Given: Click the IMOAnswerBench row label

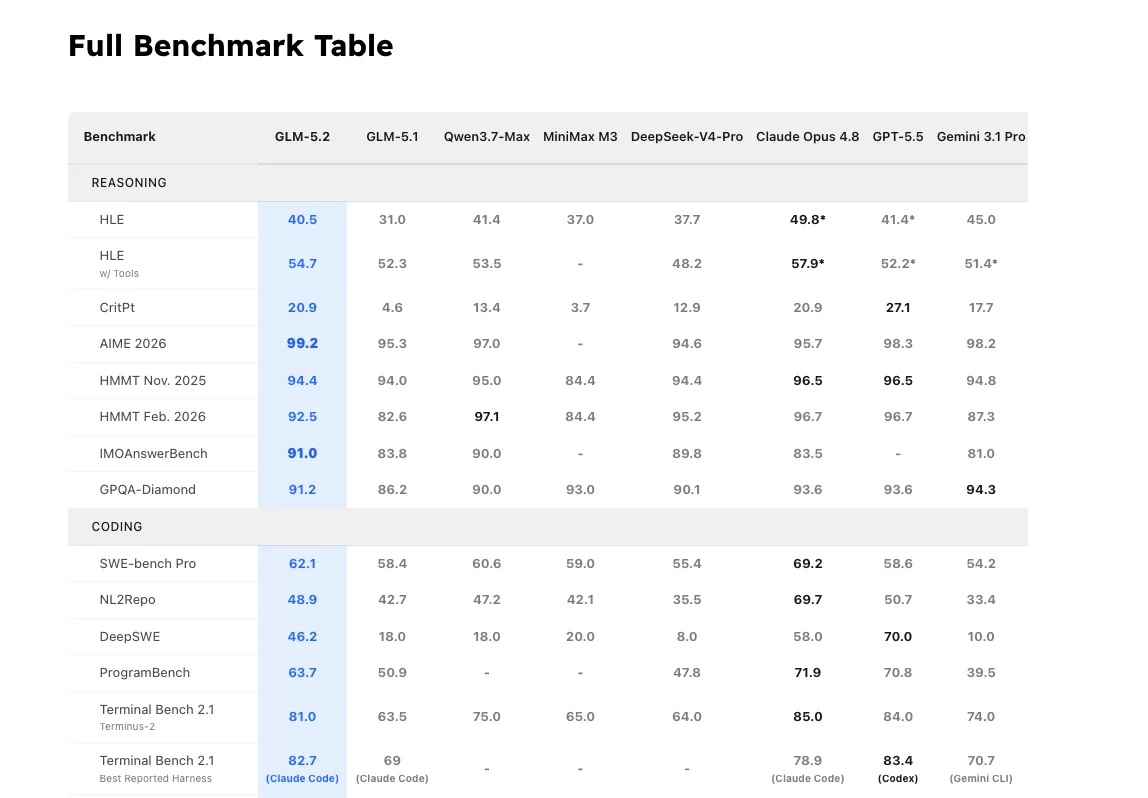Looking at the screenshot, I should pos(153,454).
